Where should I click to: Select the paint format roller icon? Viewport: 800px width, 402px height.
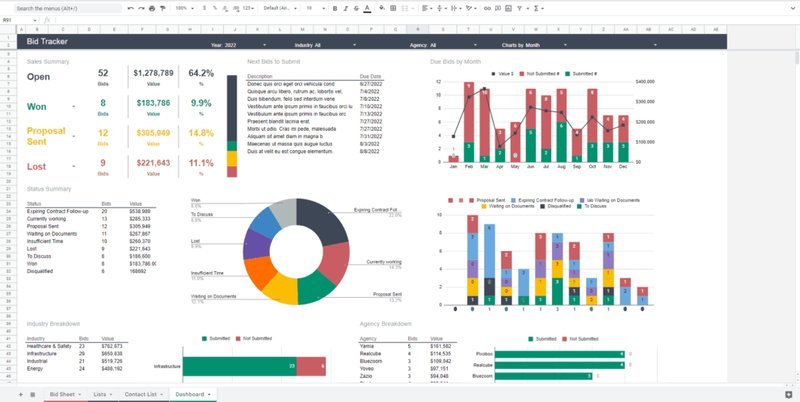[163, 8]
